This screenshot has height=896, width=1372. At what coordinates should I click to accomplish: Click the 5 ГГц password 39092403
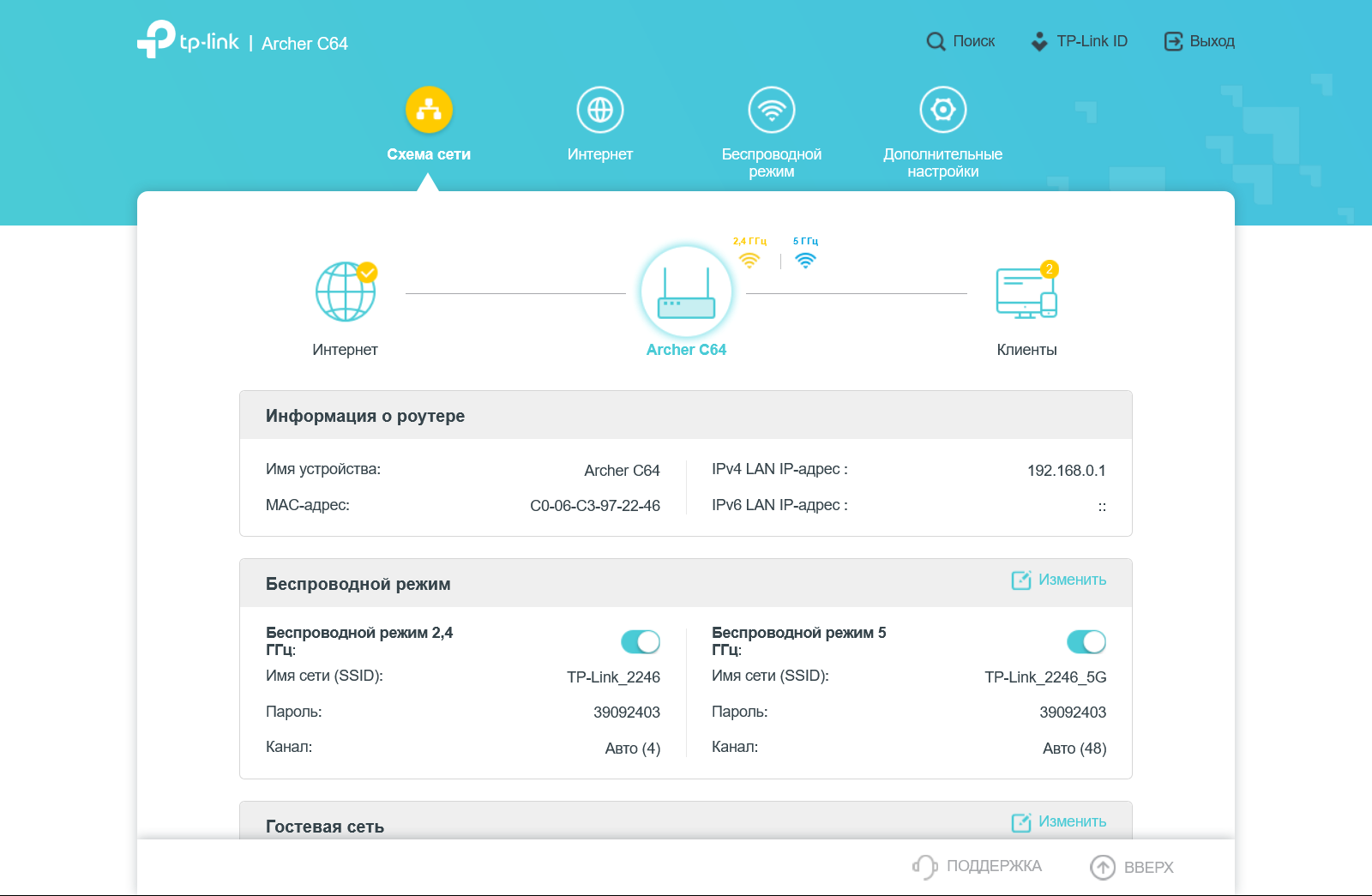(x=1073, y=713)
